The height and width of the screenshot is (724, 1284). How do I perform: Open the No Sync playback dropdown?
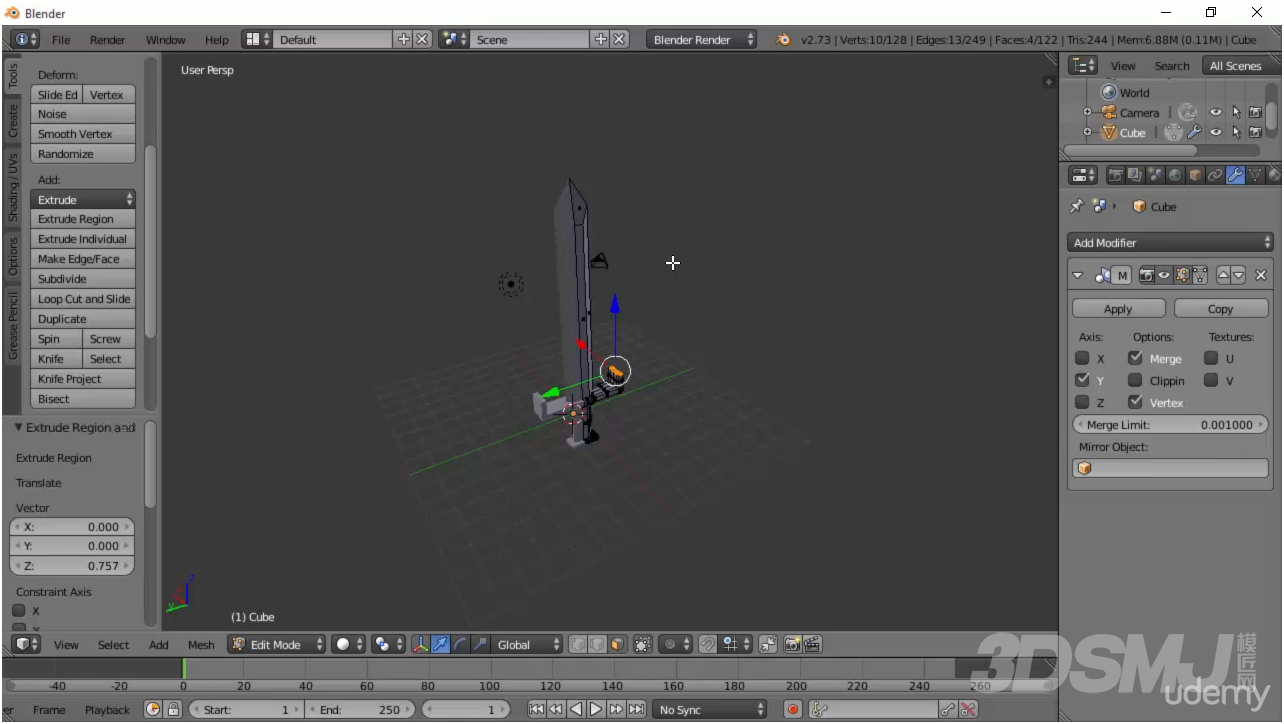[710, 709]
